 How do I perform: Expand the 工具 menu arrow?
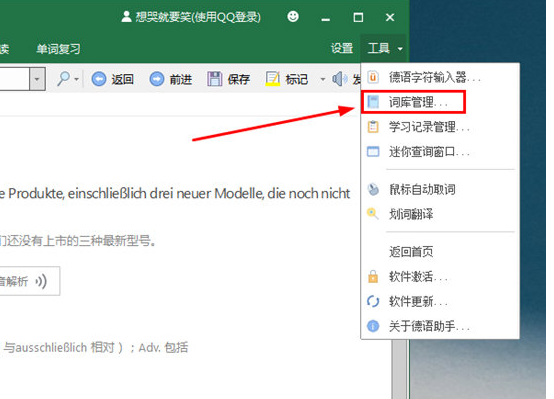[400, 49]
